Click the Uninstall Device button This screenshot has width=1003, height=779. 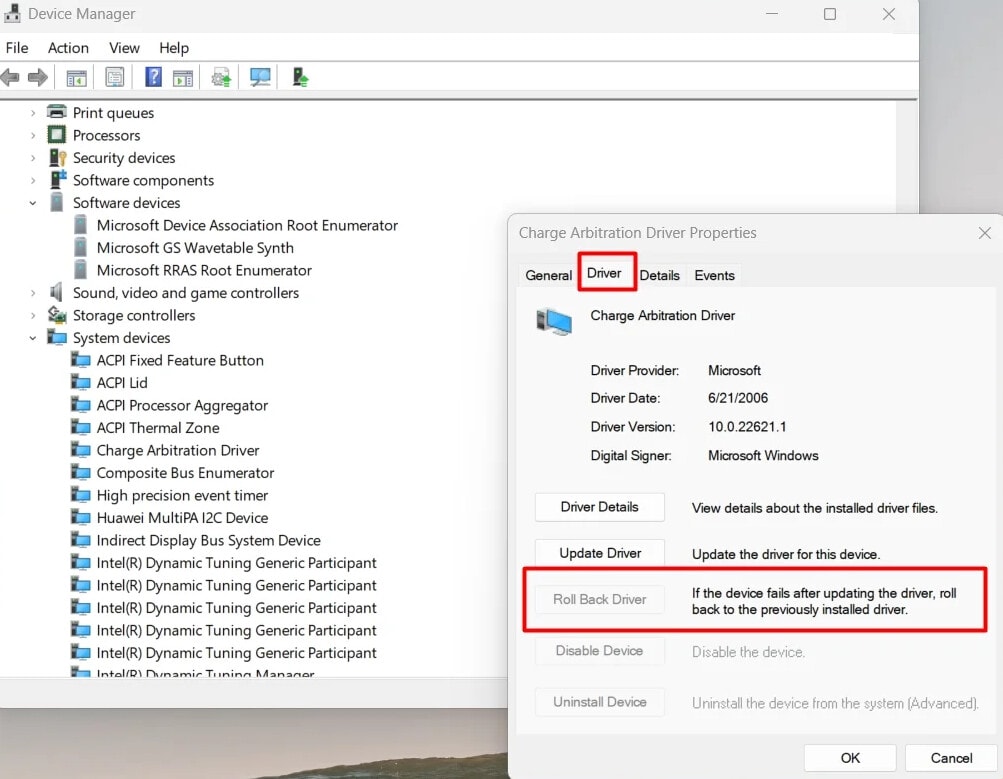point(599,702)
